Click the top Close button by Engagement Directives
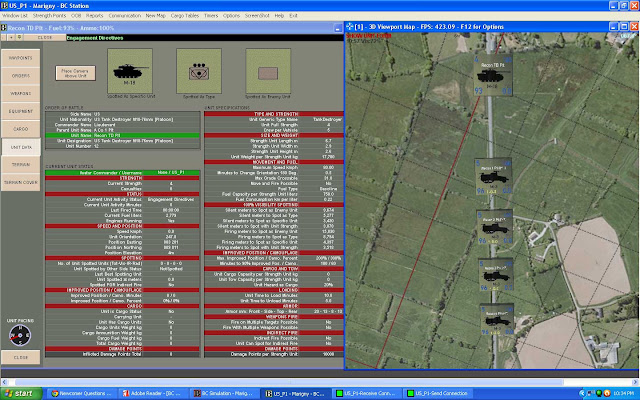This screenshot has height=400, width=640. click(44, 38)
